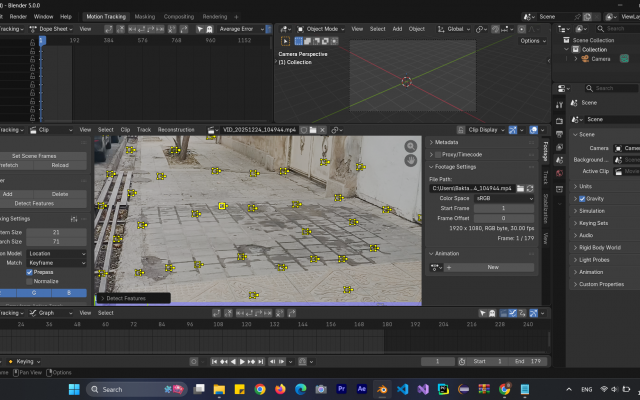Viewport: 640px width, 400px height.
Task: Click the Set Scene Frames button
Action: [x=34, y=156]
